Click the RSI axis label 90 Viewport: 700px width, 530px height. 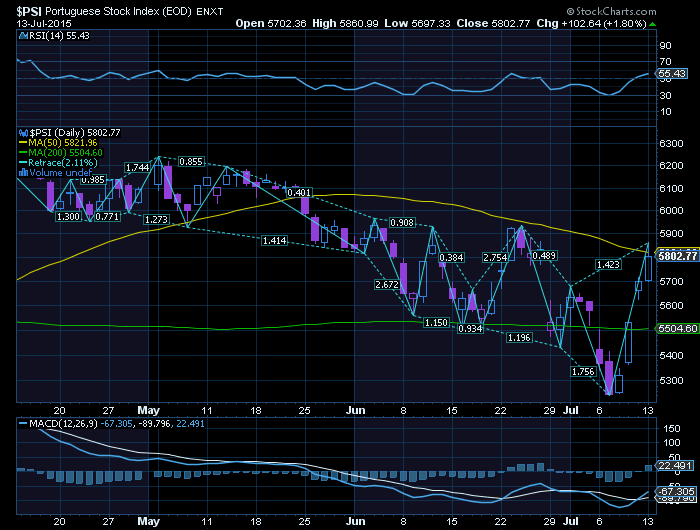(665, 46)
